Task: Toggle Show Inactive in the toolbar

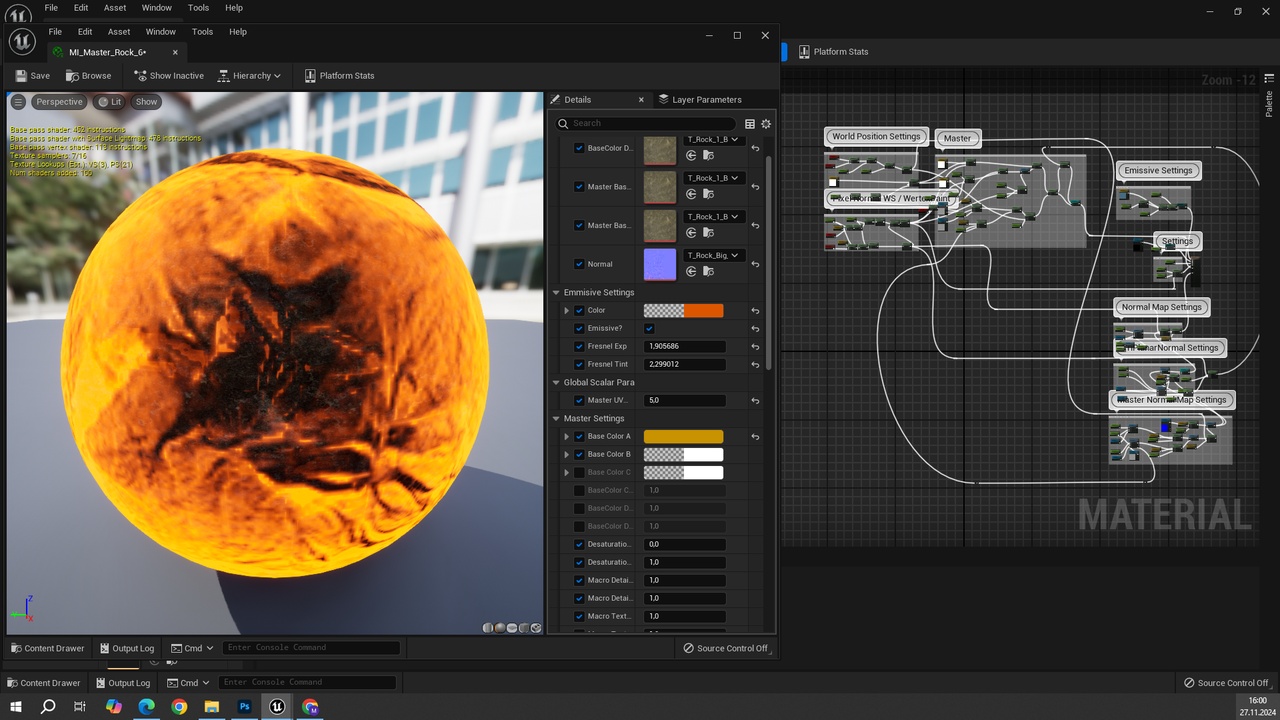Action: [x=169, y=76]
